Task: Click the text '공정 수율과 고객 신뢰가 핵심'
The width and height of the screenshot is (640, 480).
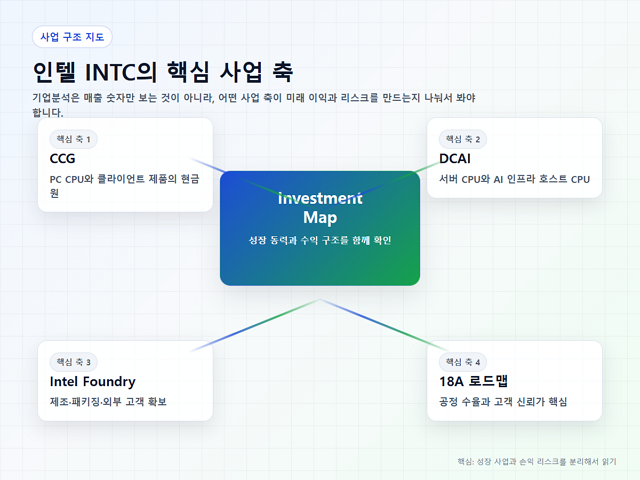Action: tap(503, 402)
